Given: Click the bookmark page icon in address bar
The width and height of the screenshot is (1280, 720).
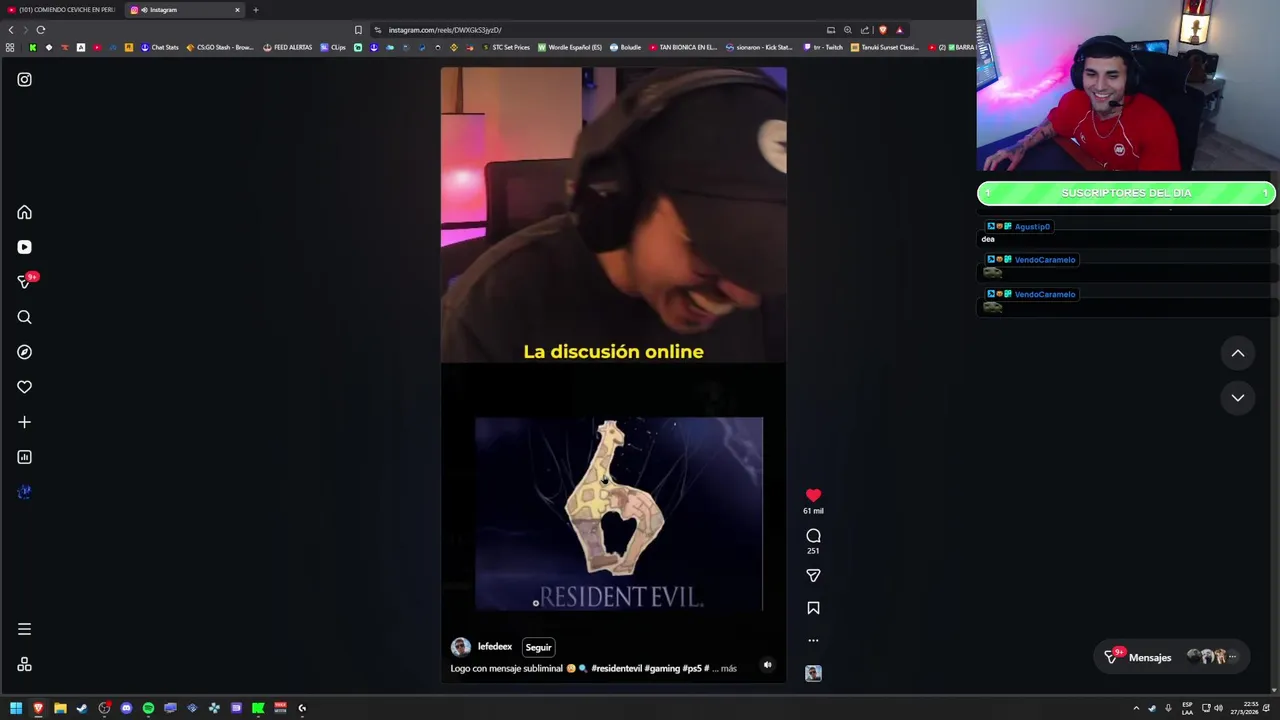Looking at the screenshot, I should coord(358,30).
